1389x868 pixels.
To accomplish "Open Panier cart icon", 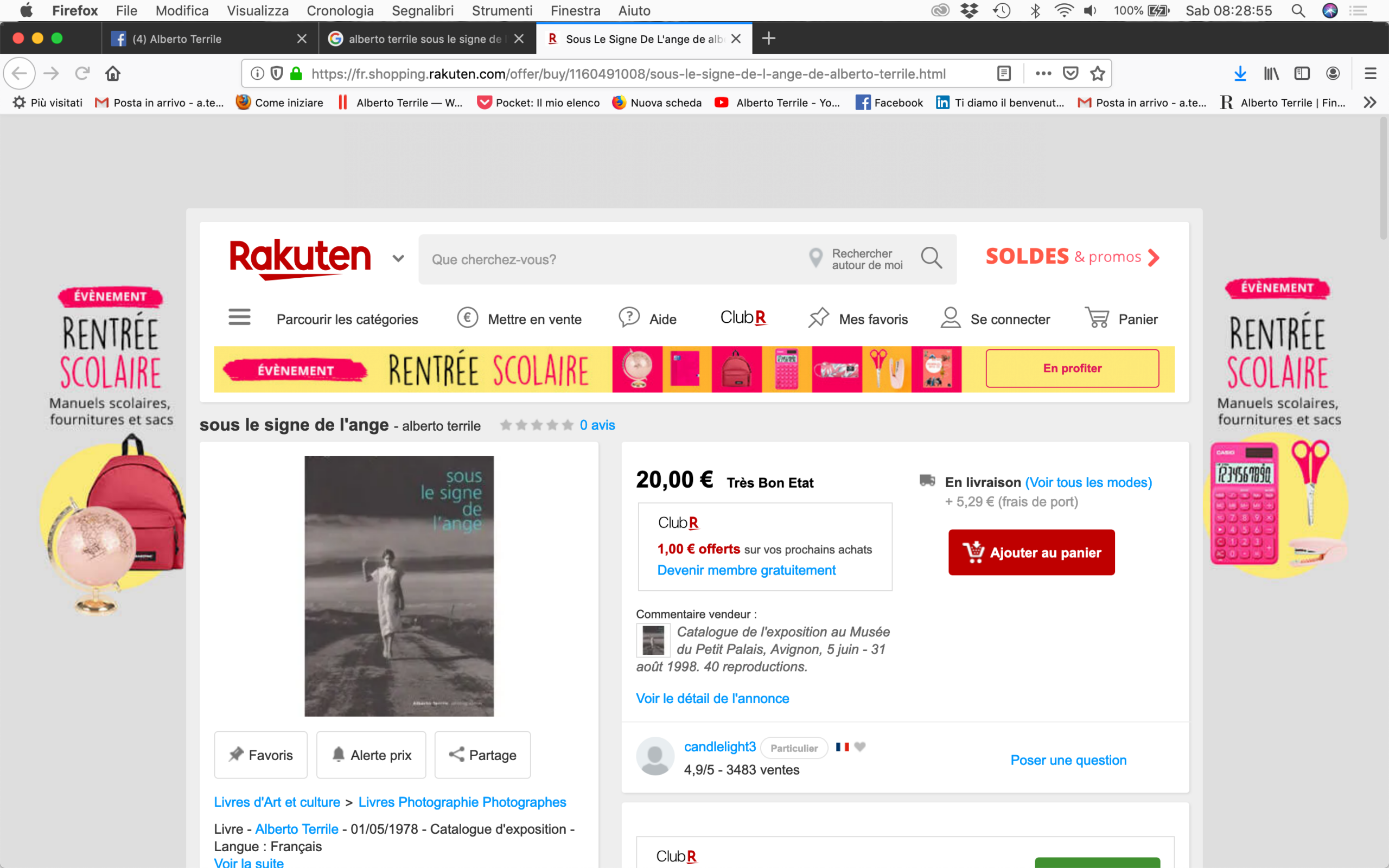I will click(1097, 317).
